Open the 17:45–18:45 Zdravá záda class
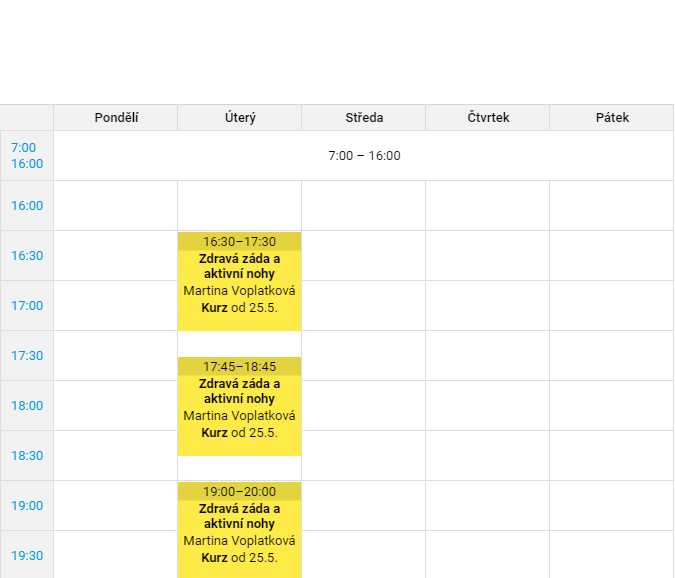The height and width of the screenshot is (578, 675). coord(239,406)
